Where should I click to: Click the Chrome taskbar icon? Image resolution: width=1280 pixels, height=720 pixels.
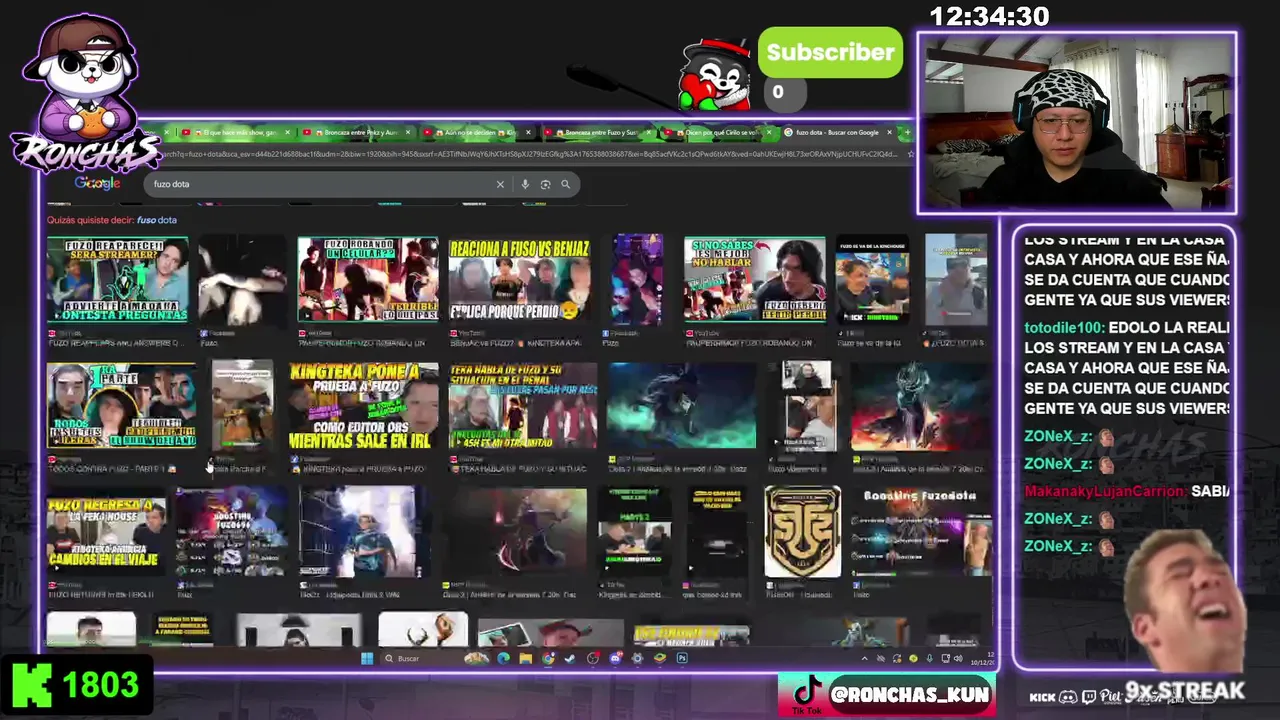click(x=548, y=658)
